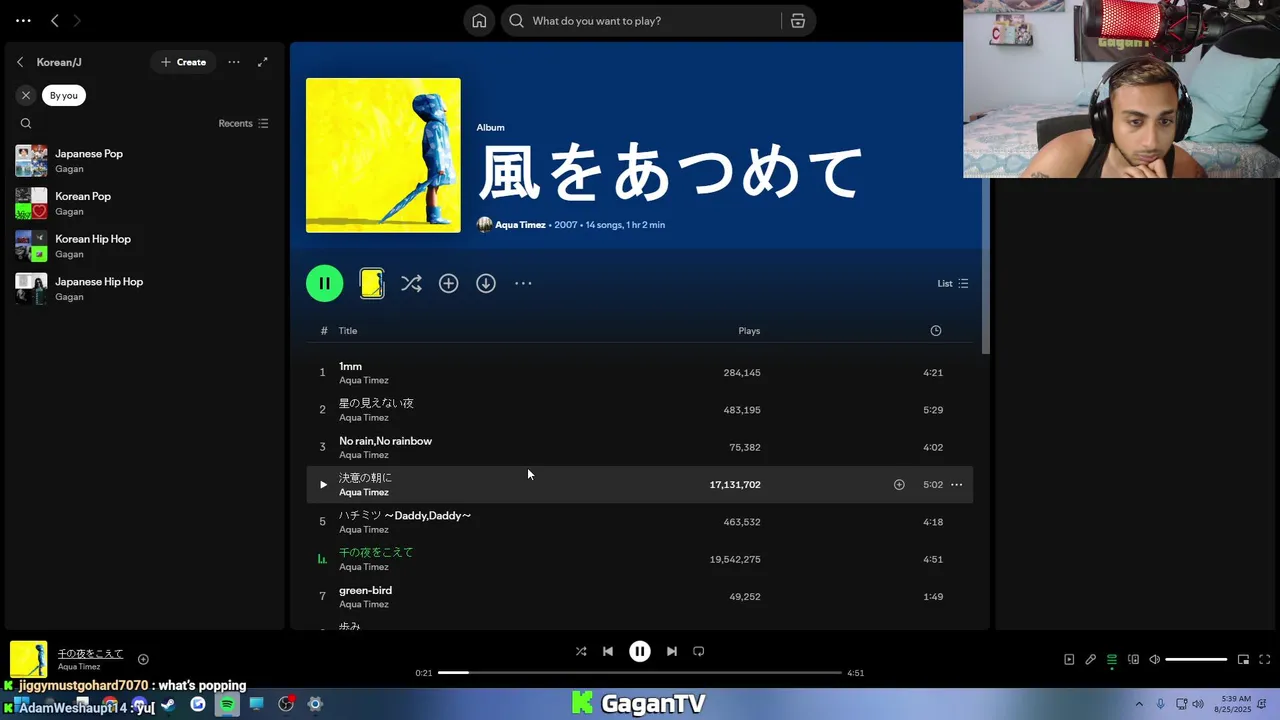
Task: Pause the album with the green button
Action: [x=324, y=283]
